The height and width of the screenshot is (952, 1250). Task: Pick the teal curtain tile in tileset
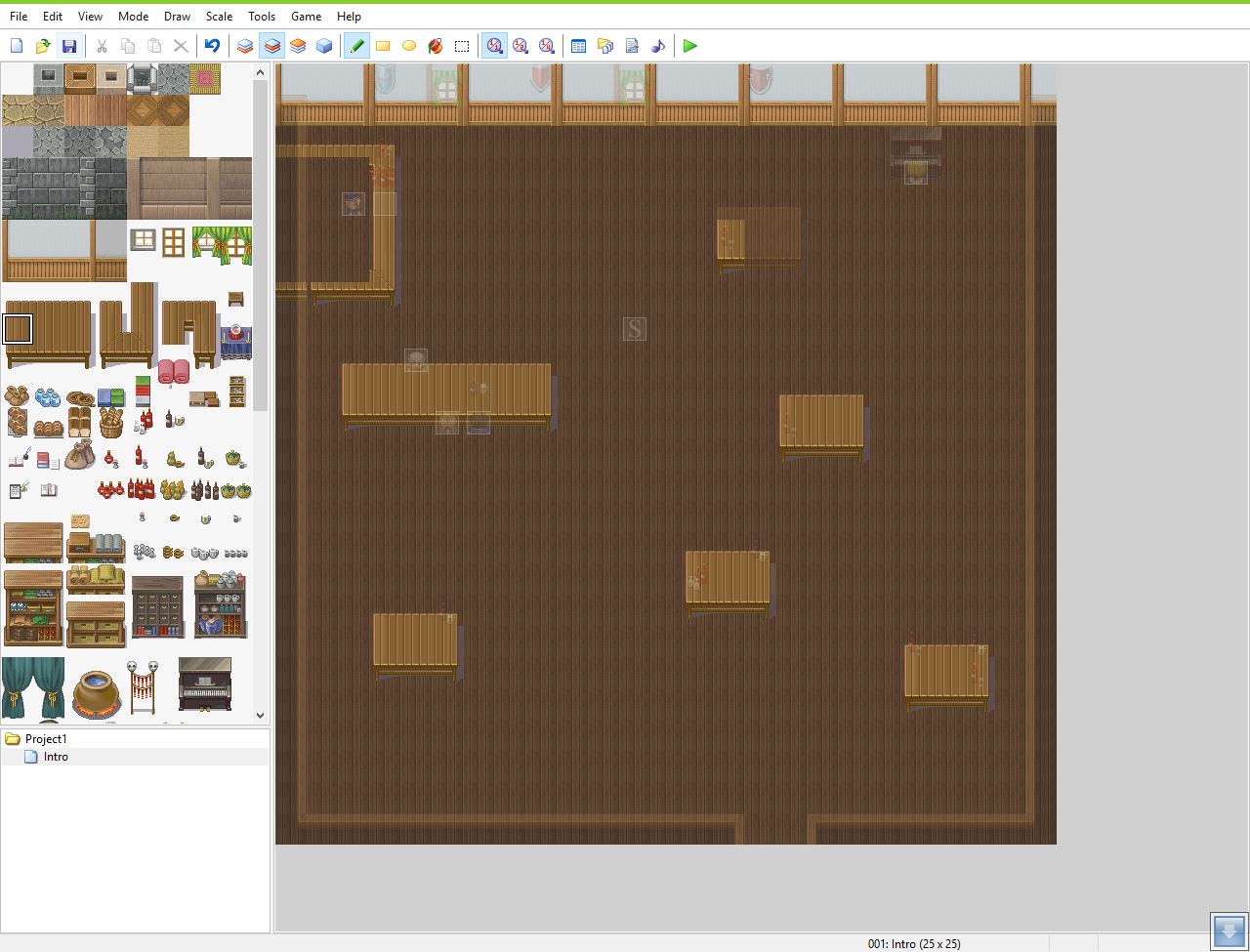pyautogui.click(x=33, y=688)
